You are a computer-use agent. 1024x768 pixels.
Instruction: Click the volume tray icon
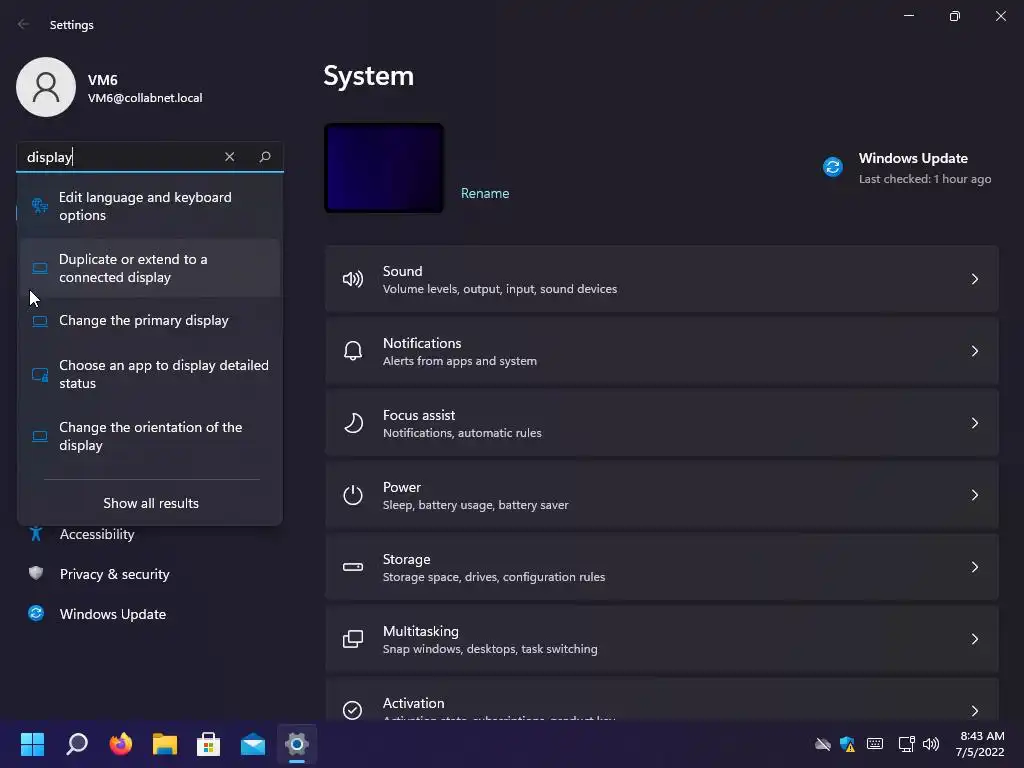931,744
